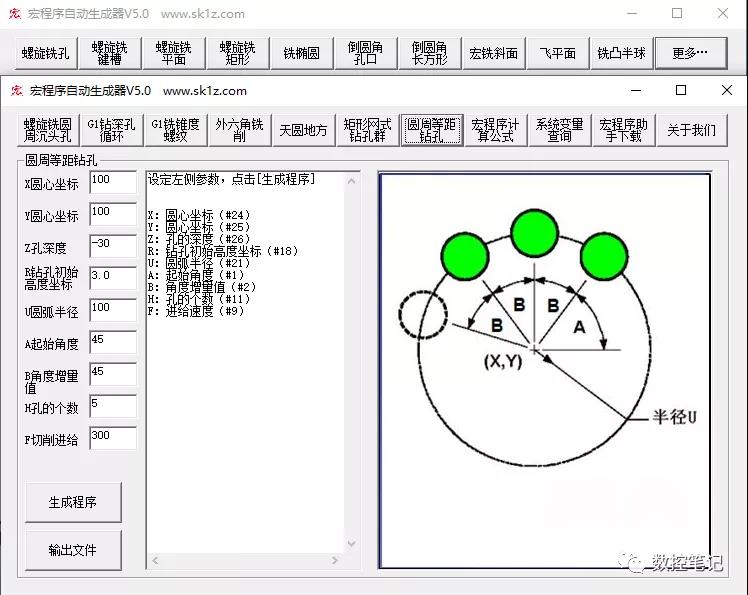This screenshot has width=748, height=595.
Task: Select the 螺旋铣键槽 function
Action: pyautogui.click(x=109, y=53)
